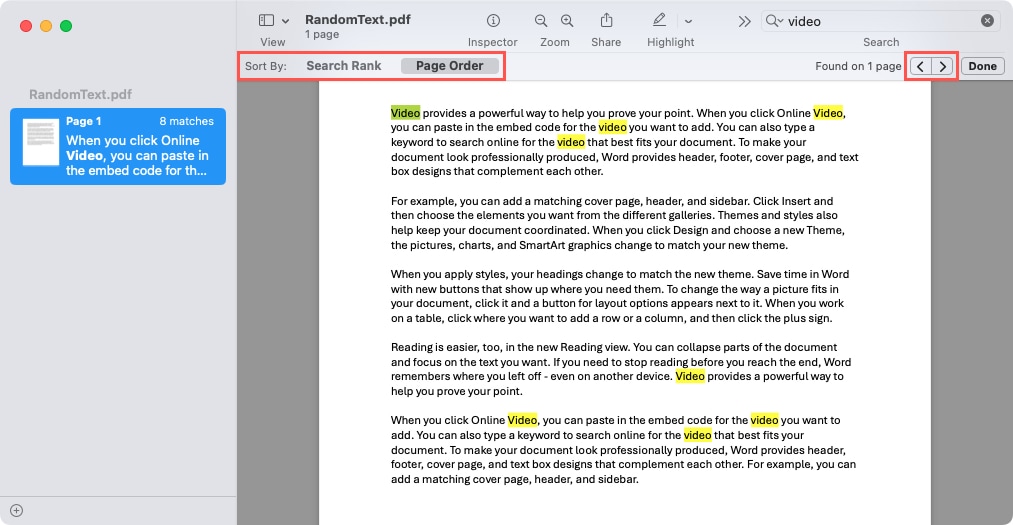Image resolution: width=1013 pixels, height=525 pixels.
Task: Zoom out with the minus magnifier
Action: (541, 21)
